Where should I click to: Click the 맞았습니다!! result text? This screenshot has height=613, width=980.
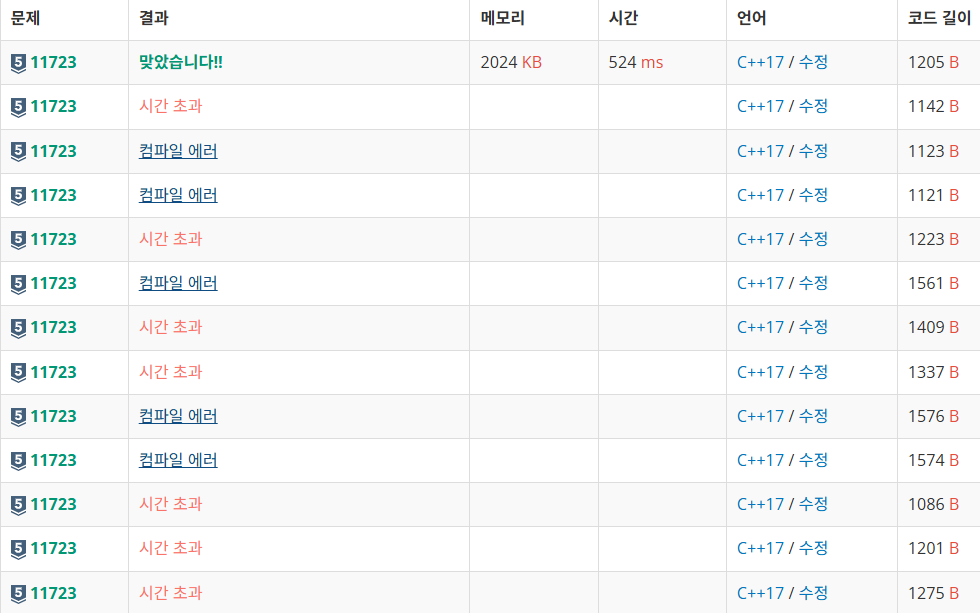coord(181,62)
